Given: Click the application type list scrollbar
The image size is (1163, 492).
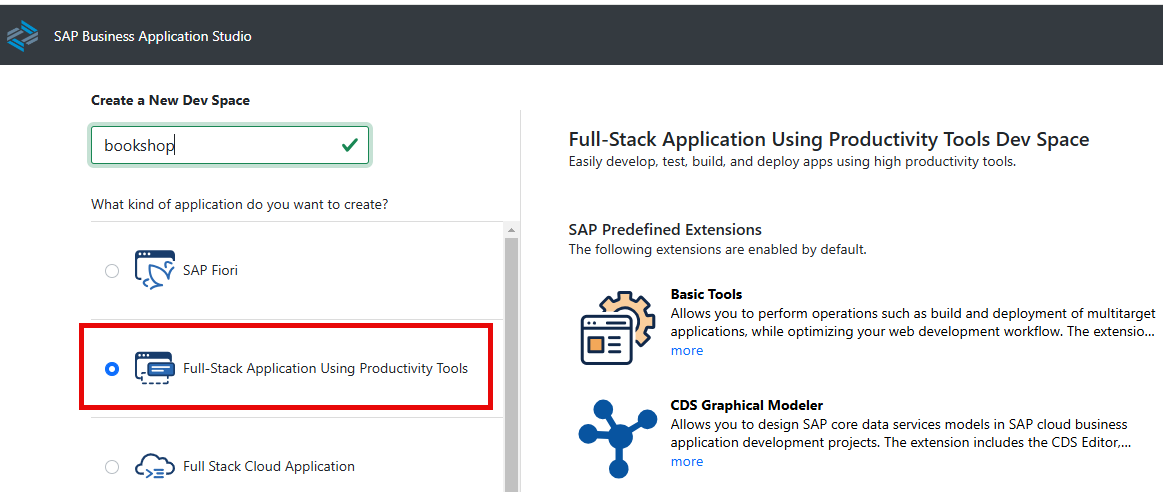Looking at the screenshot, I should click(x=512, y=364).
